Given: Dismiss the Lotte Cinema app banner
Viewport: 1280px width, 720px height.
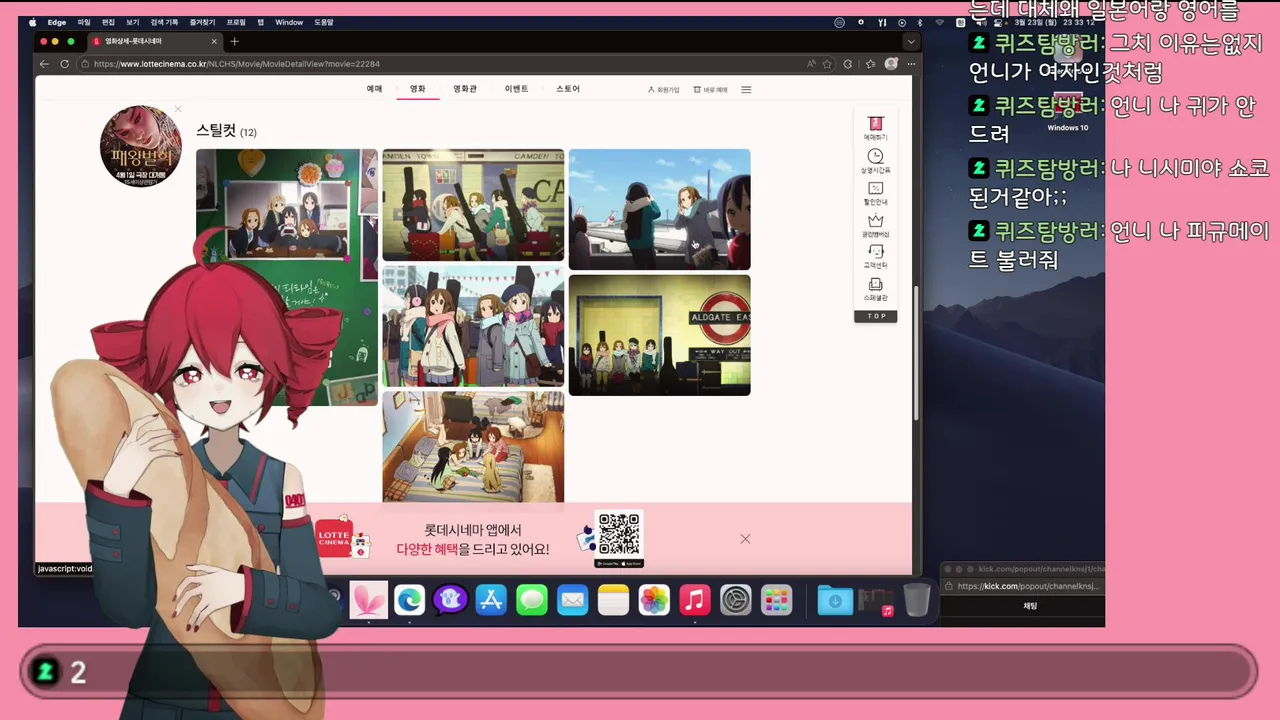Looking at the screenshot, I should tap(745, 539).
